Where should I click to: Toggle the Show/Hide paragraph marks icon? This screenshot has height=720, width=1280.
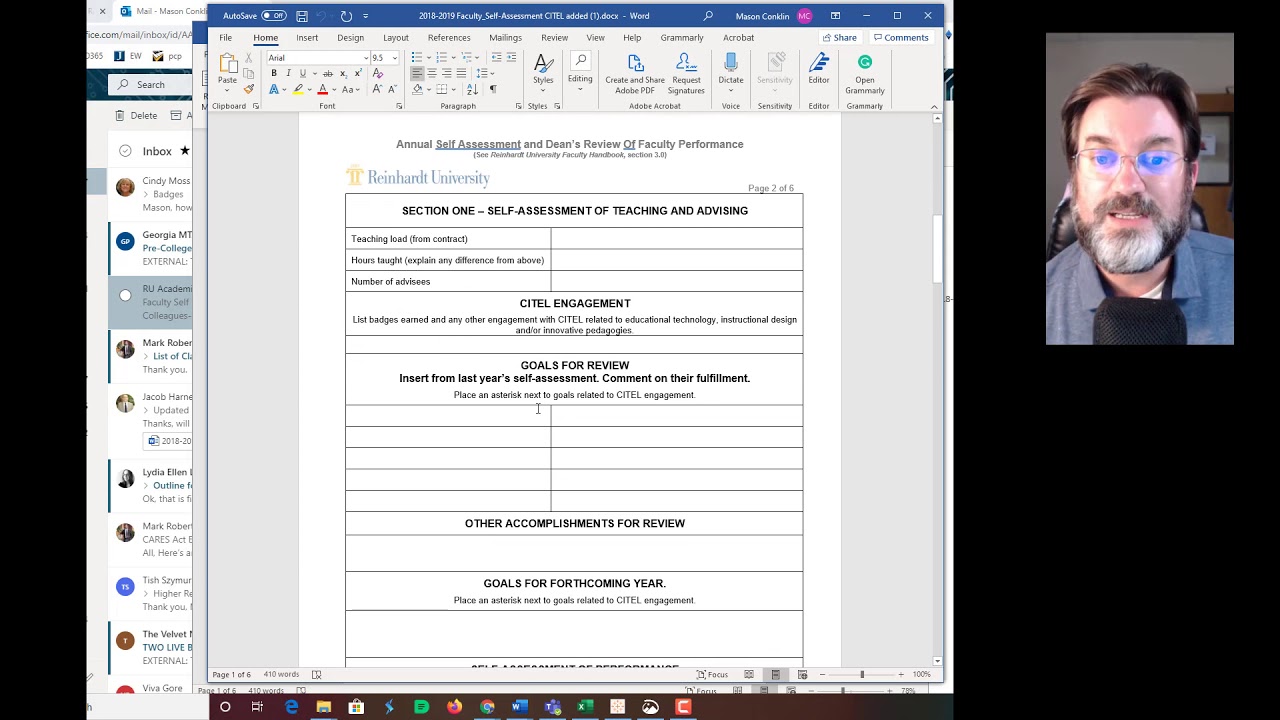pos(492,89)
